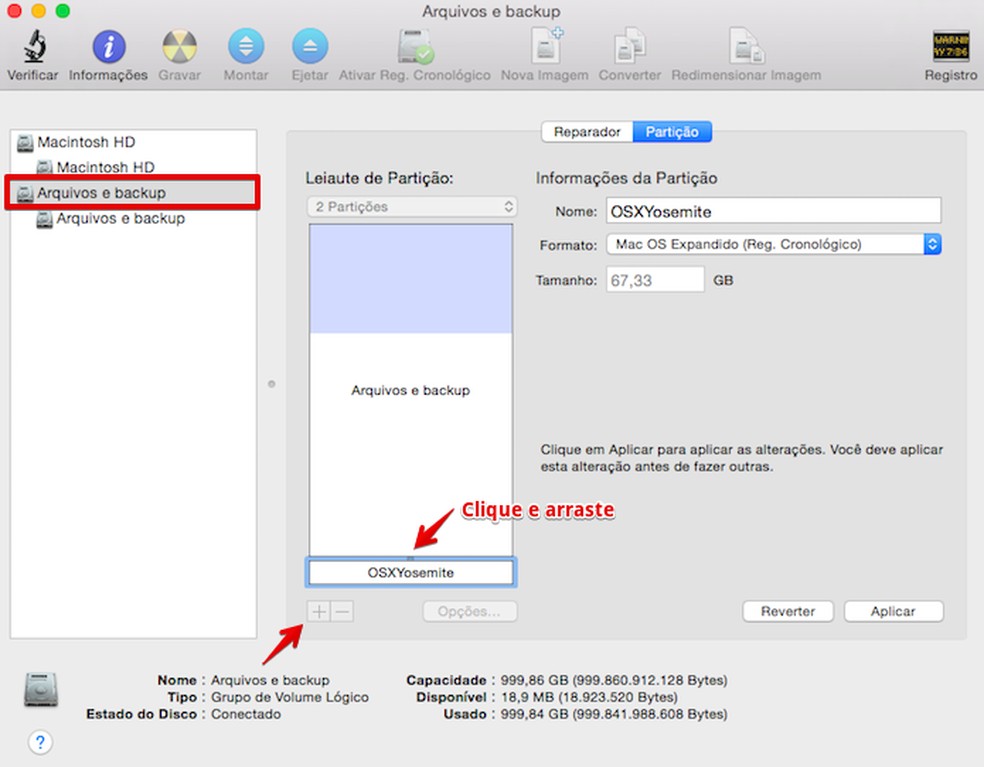This screenshot has height=767, width=984.
Task: Click the Tipo value Grupo de Volume Lógico
Action: click(x=289, y=697)
